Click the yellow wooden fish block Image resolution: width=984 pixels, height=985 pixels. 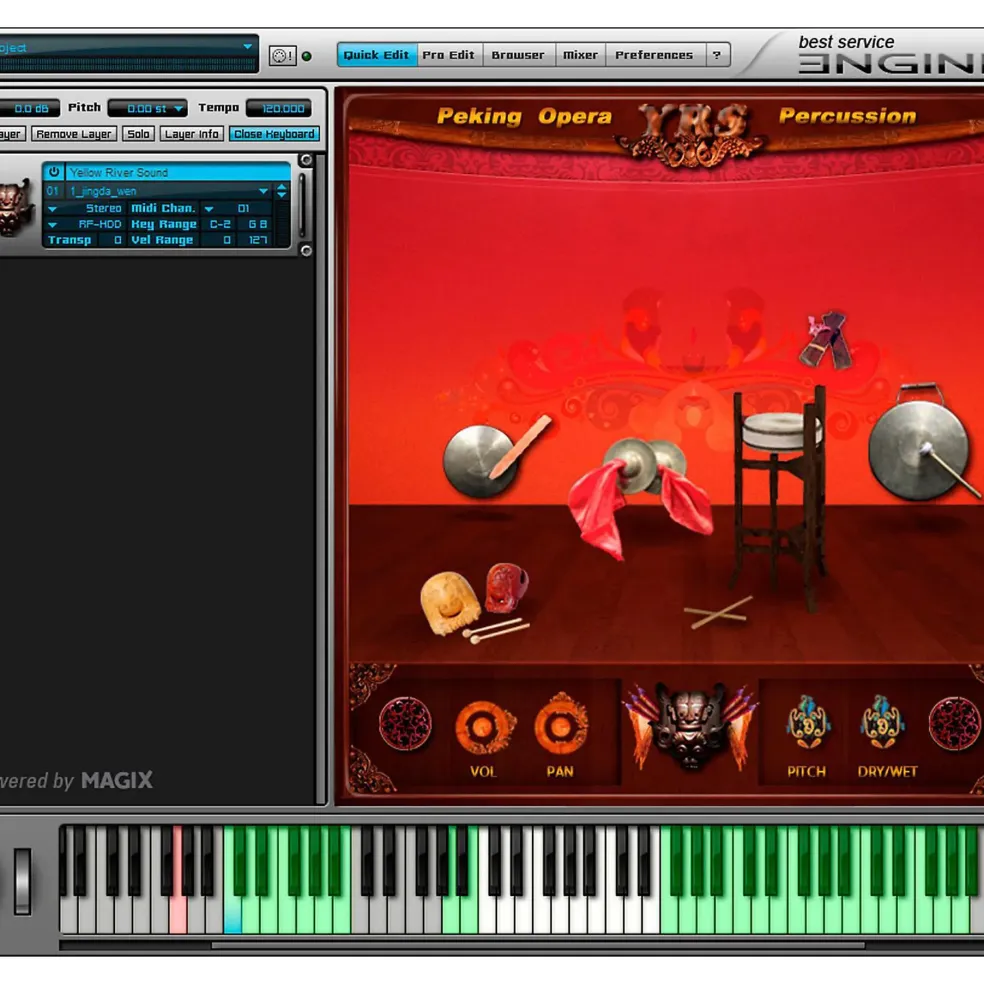(449, 602)
